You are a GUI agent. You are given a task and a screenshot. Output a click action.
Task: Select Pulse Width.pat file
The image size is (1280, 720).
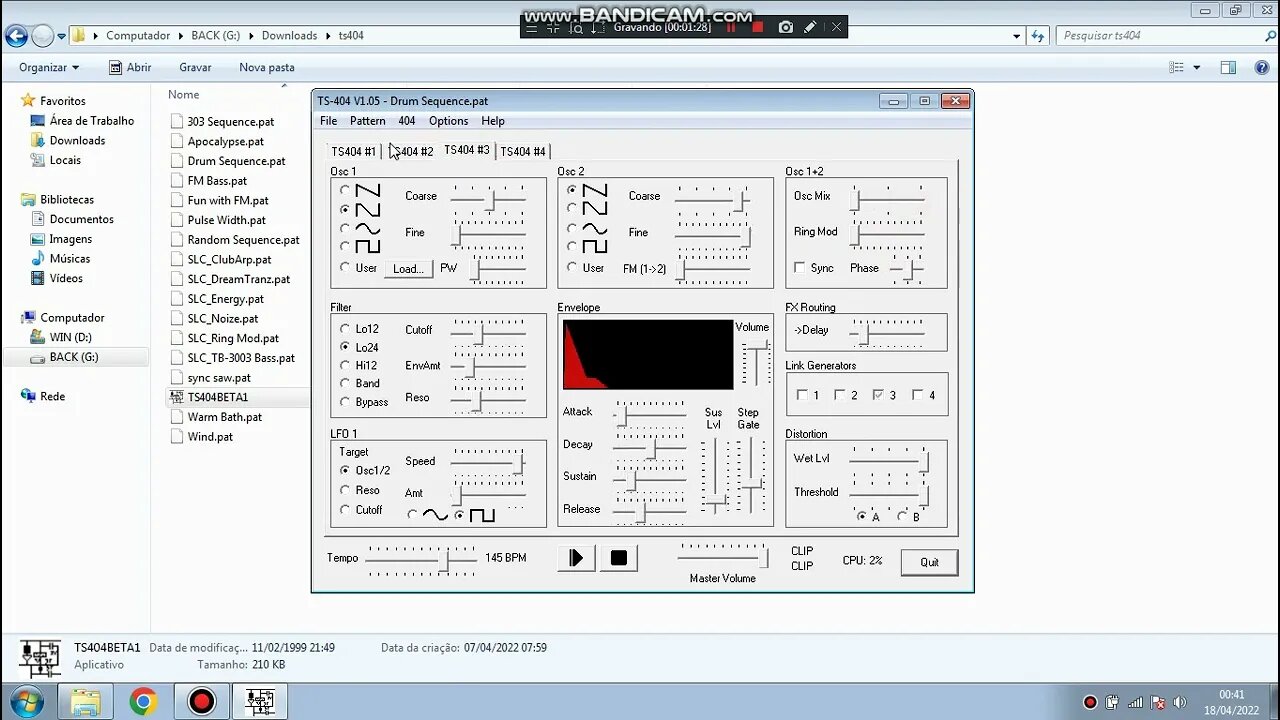click(226, 220)
